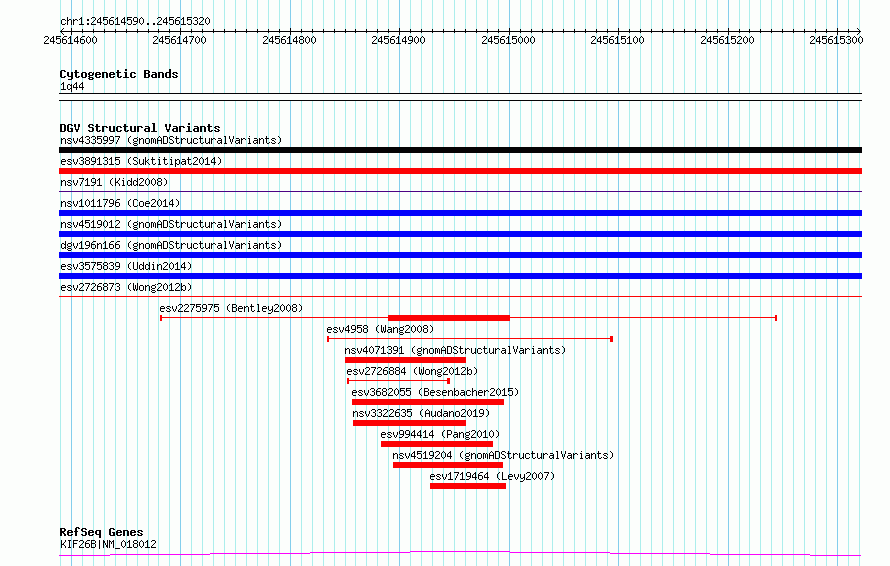Click the nsv4519204 red variant bar
This screenshot has width=890, height=566.
448,466
